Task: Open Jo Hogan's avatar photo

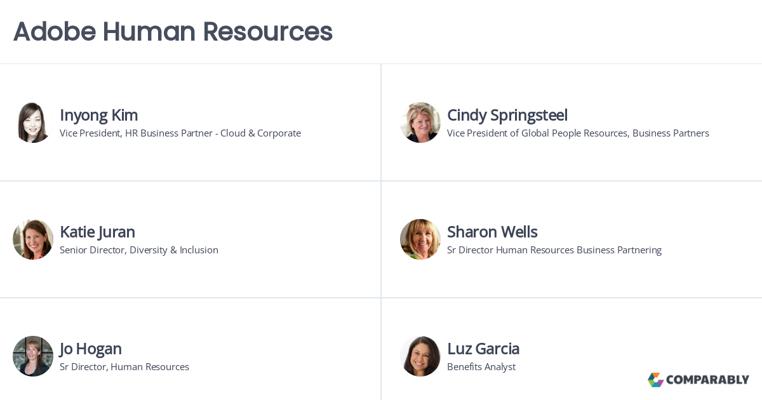Action: tap(33, 356)
